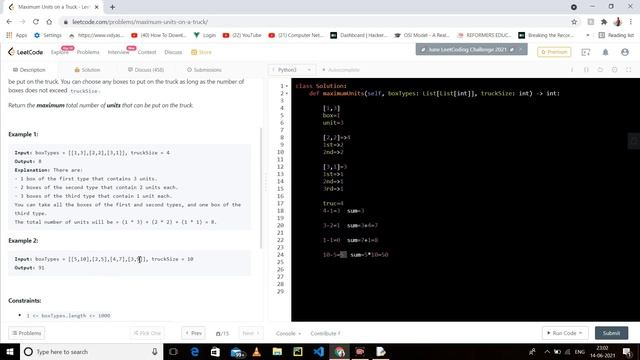Open the Reading list
640x360 pixels.
[x=616, y=35]
